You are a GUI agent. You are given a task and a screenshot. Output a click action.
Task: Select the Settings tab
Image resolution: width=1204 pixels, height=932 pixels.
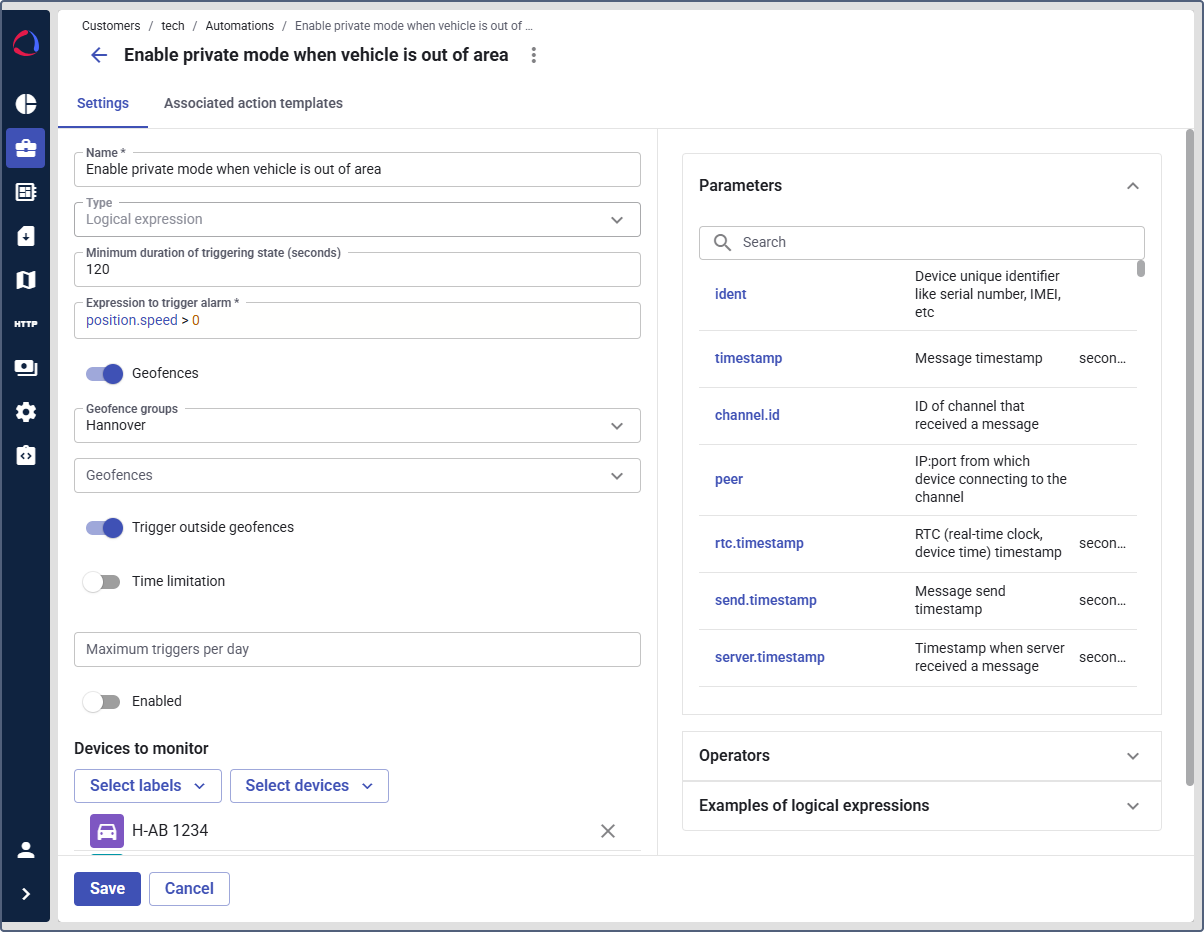pos(103,103)
